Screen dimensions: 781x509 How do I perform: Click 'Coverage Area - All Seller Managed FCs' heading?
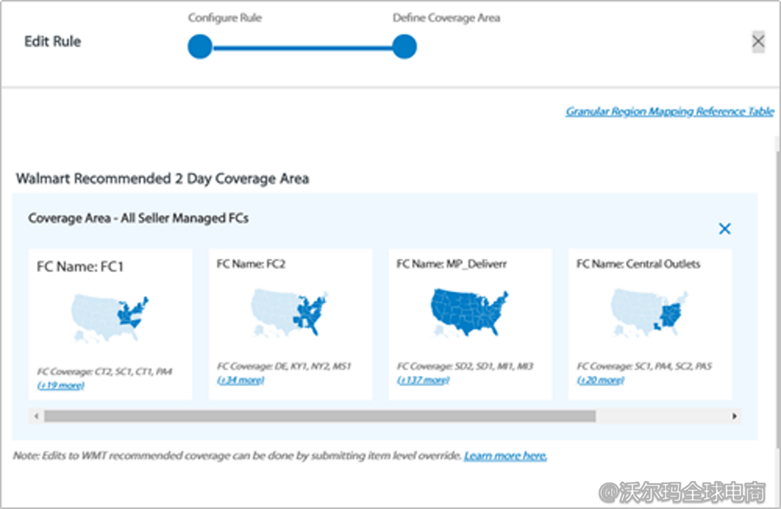(x=138, y=218)
